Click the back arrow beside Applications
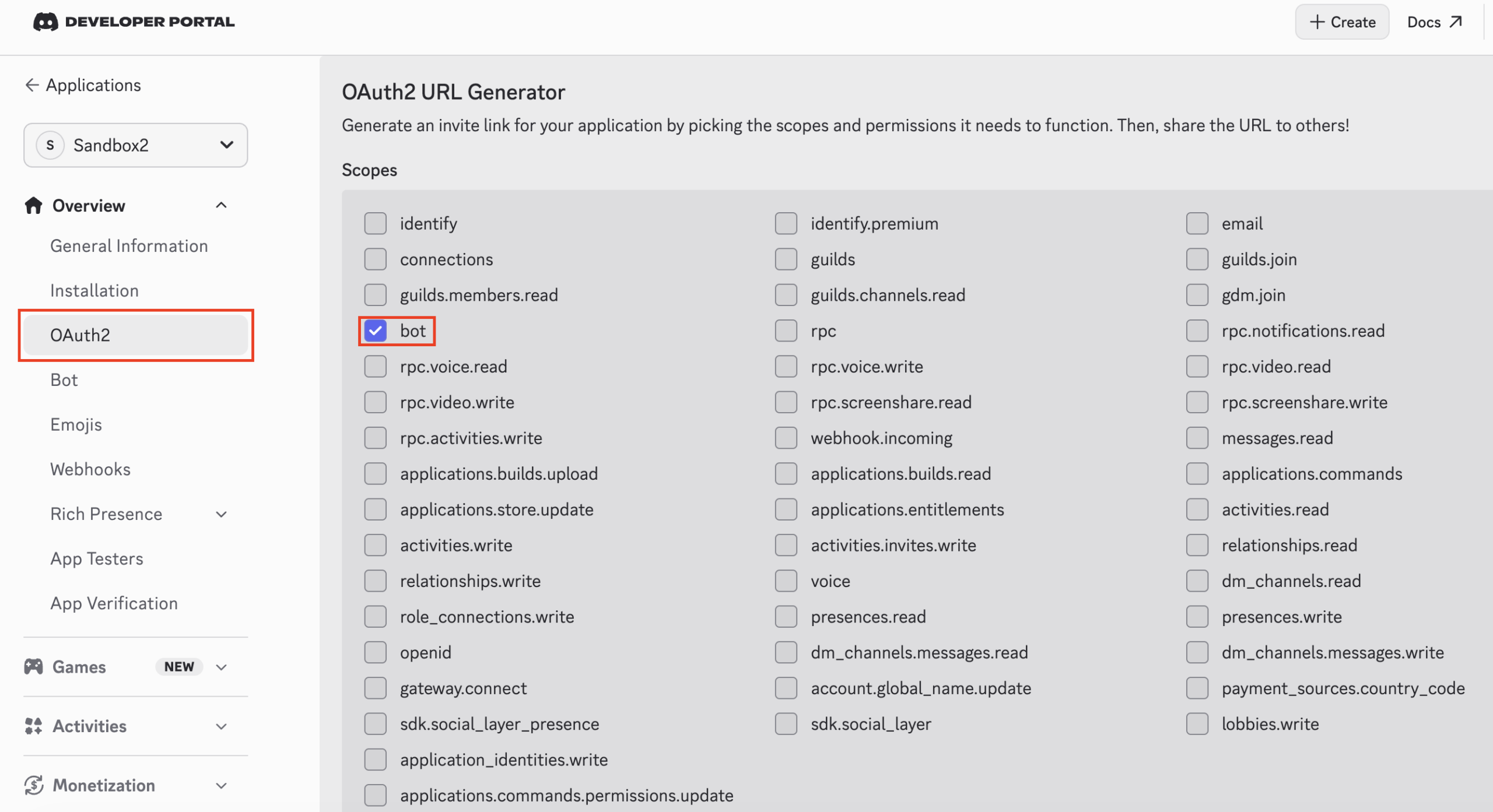 (32, 85)
